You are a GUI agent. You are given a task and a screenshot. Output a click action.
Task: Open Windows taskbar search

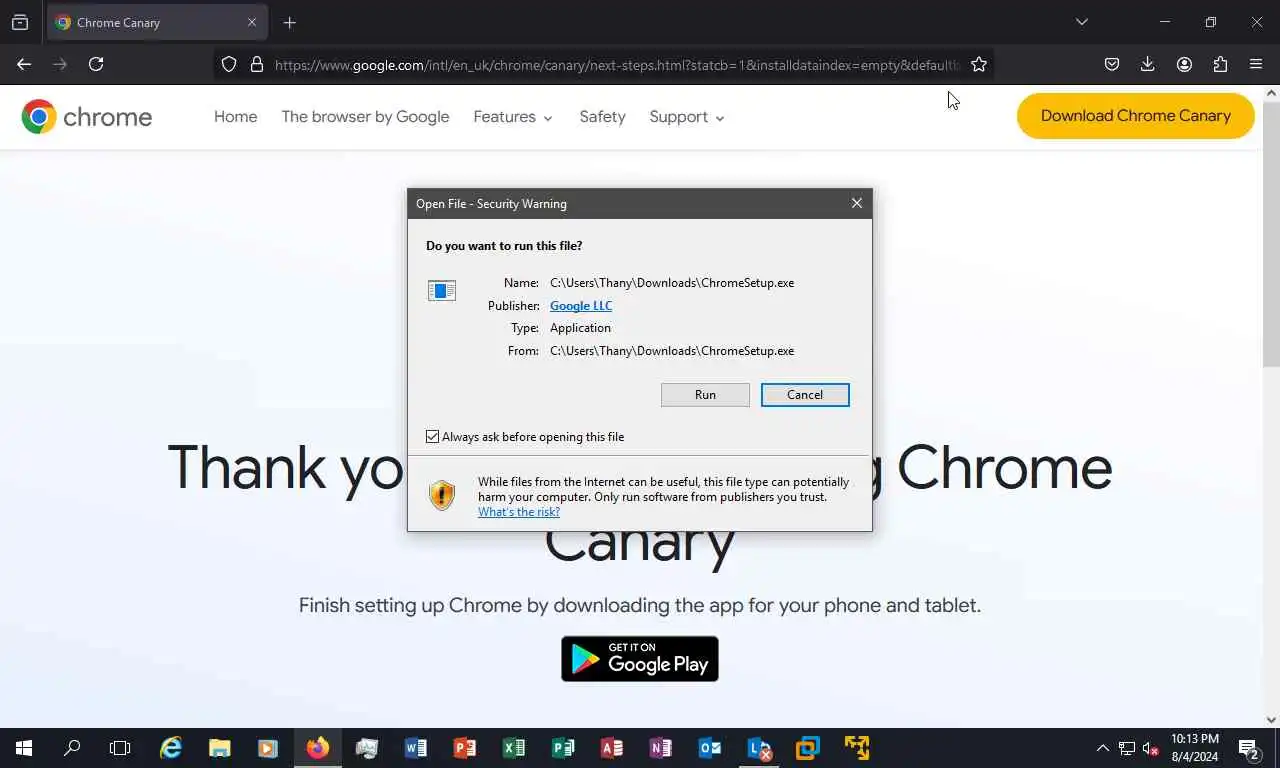pos(72,748)
